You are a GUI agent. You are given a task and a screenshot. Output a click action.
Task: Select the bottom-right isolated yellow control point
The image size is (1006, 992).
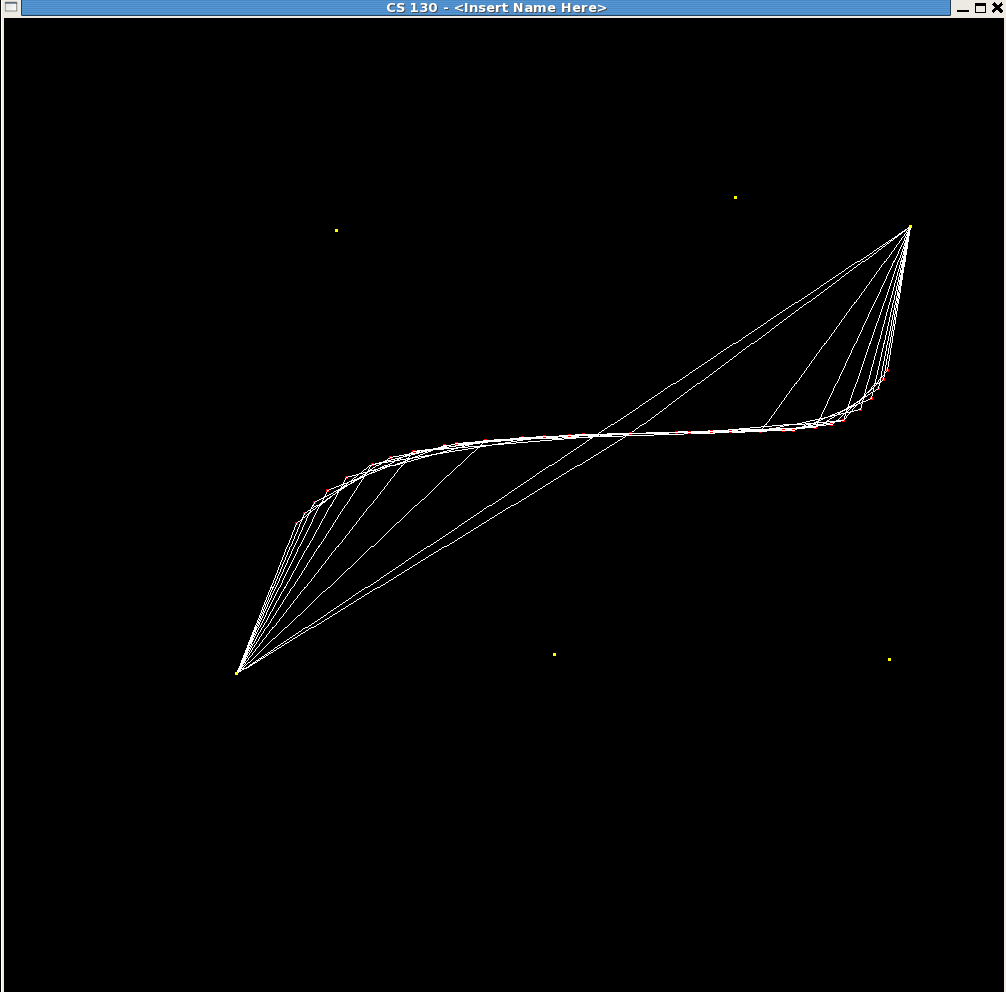click(889, 660)
